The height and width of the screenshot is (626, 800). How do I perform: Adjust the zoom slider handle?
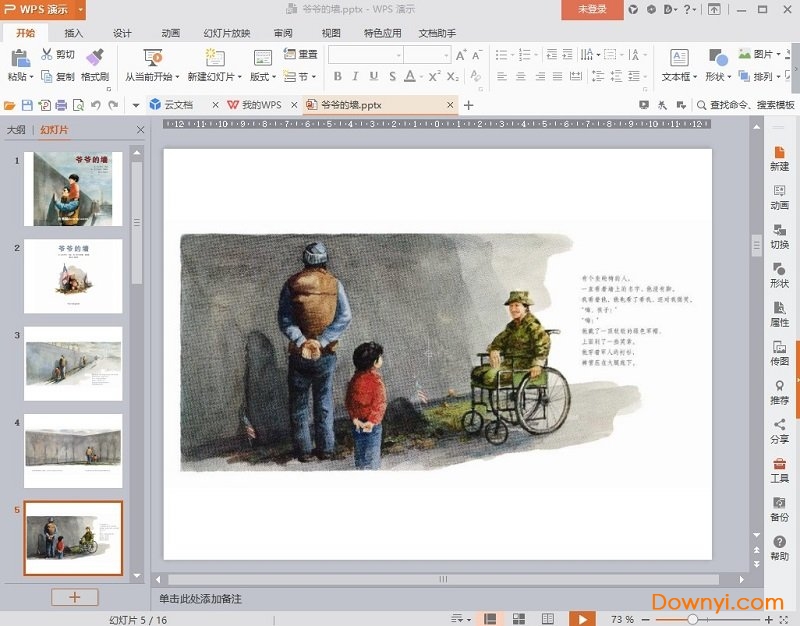(693, 619)
